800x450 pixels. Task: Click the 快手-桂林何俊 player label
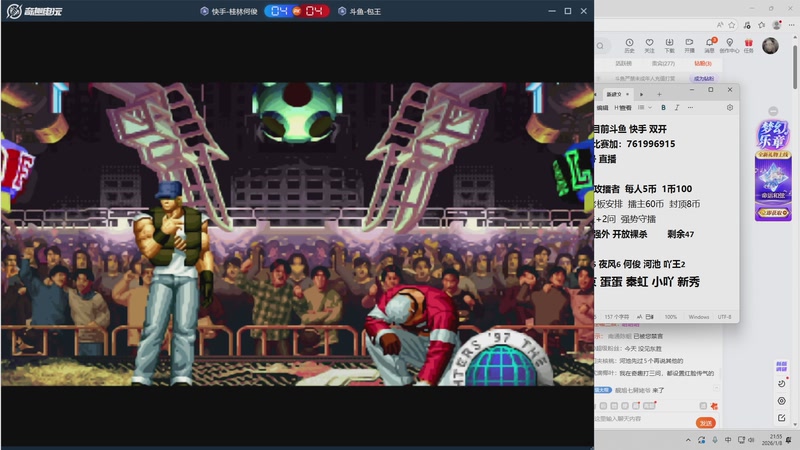coord(229,11)
